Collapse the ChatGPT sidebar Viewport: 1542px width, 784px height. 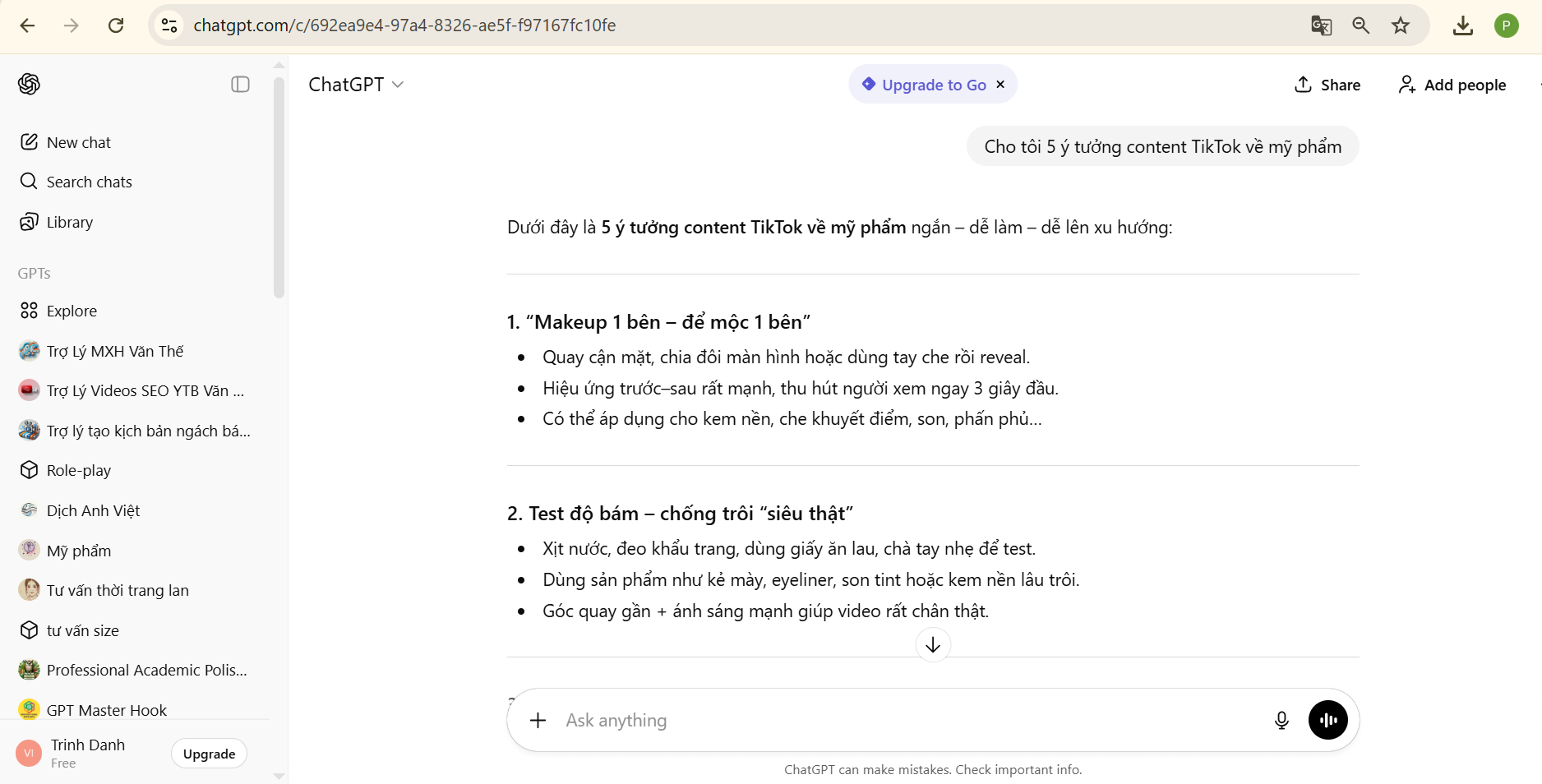(x=240, y=85)
